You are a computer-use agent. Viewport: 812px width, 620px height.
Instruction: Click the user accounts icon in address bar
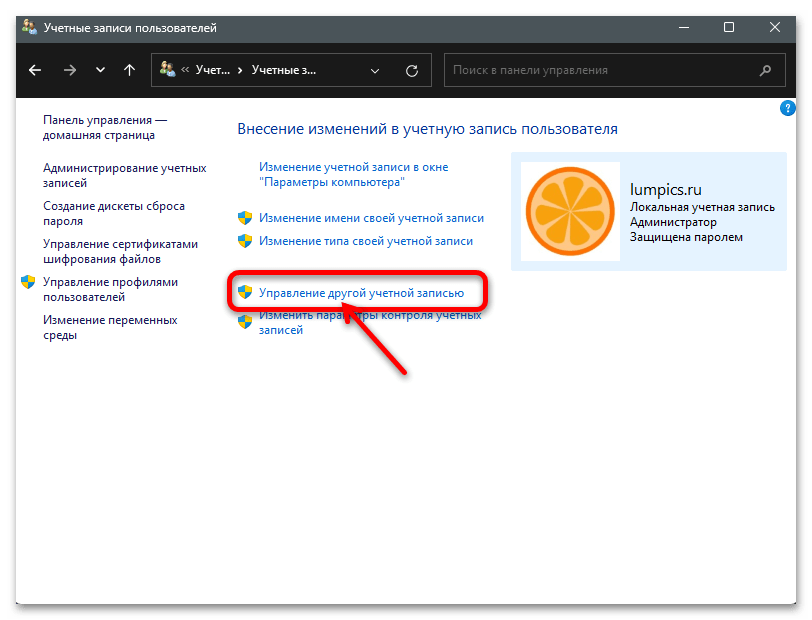click(167, 69)
